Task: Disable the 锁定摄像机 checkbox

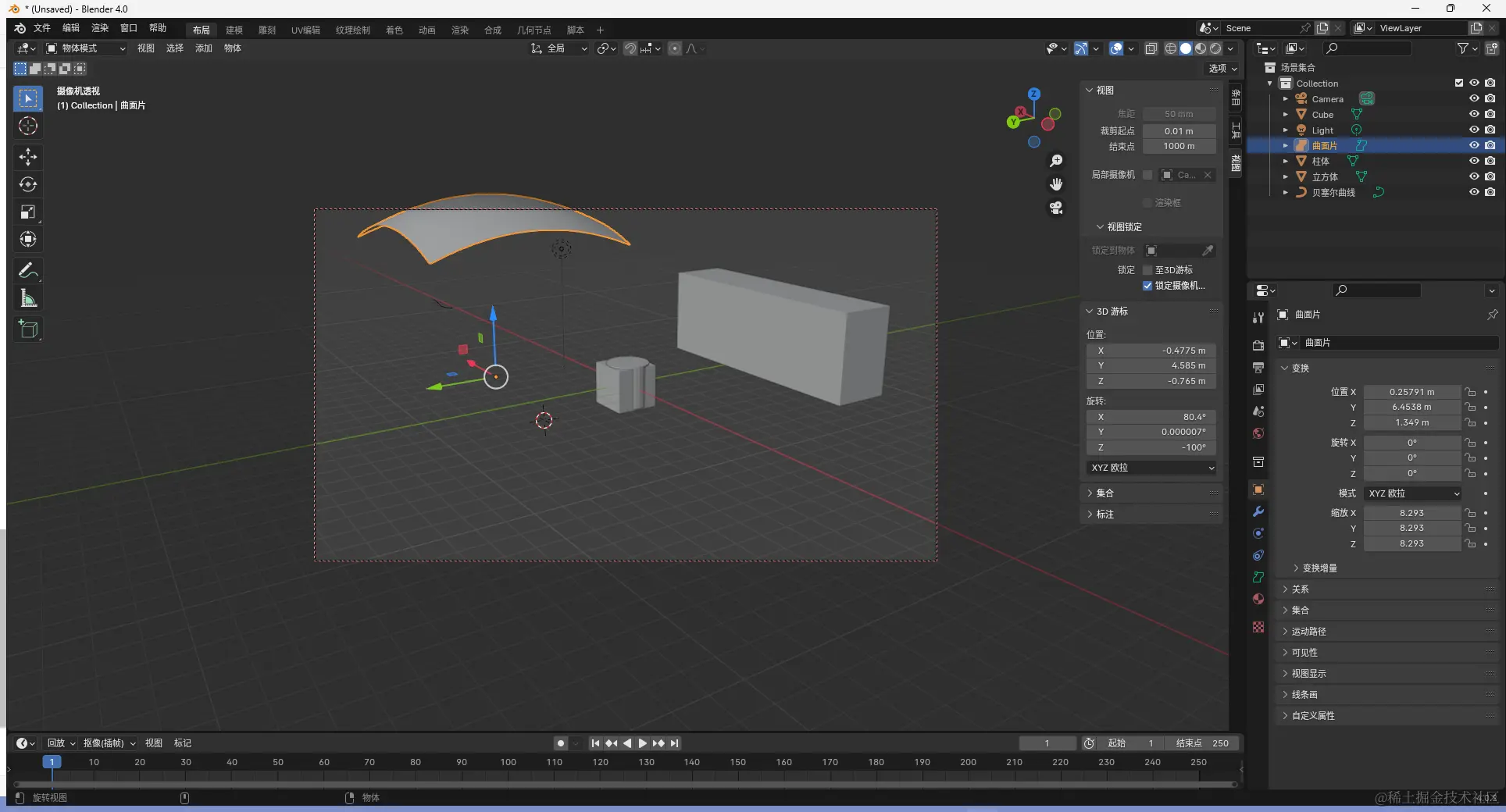Action: point(1147,286)
